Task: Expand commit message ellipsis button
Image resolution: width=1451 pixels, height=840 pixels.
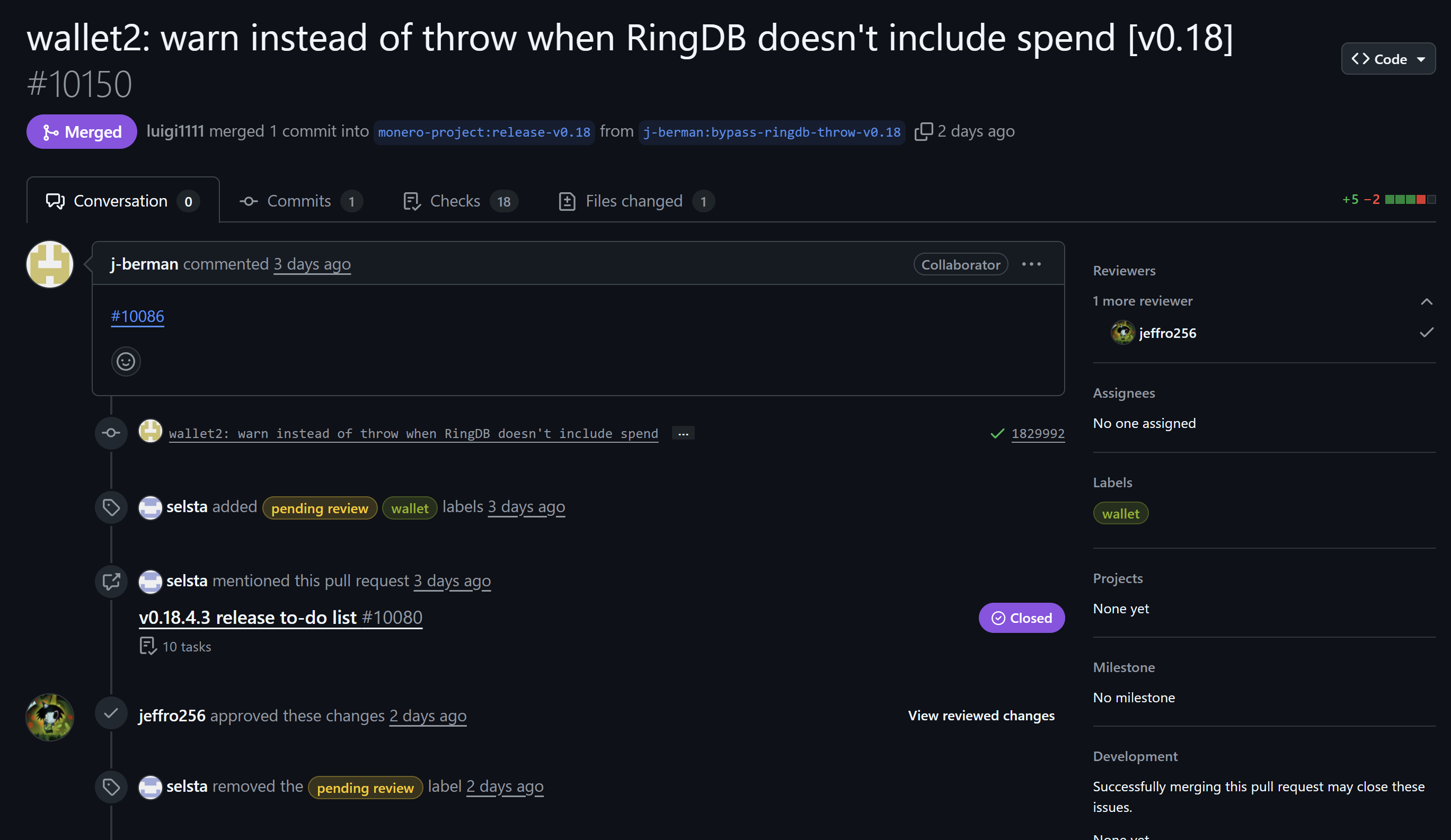Action: pos(683,433)
